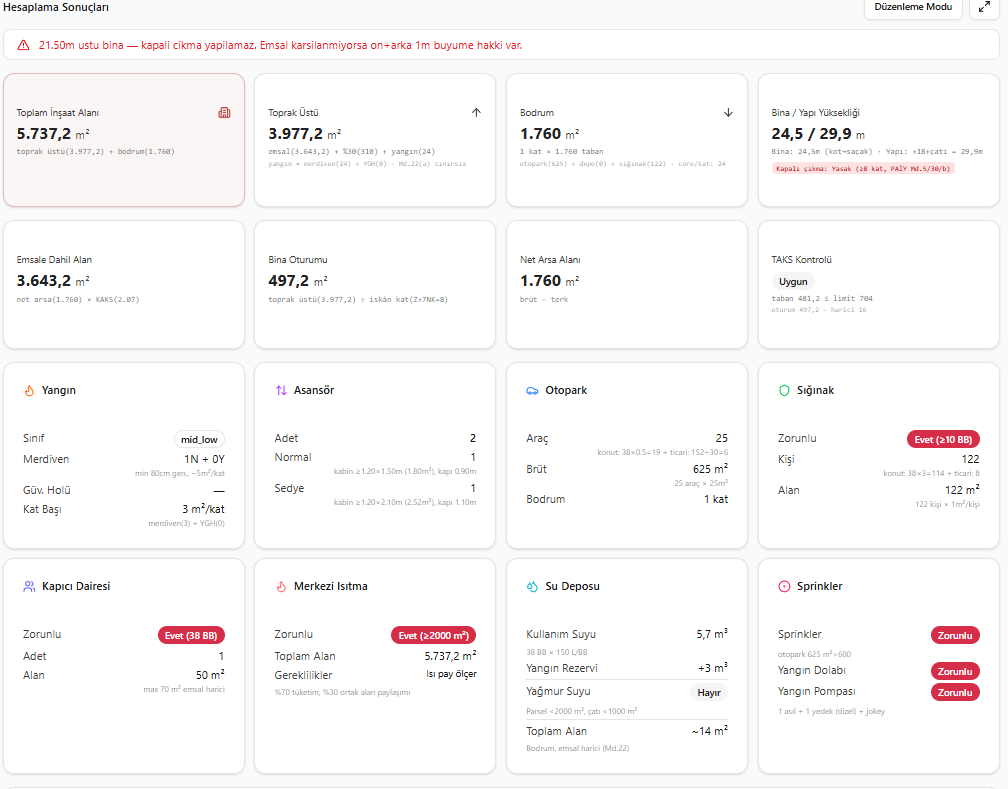Click the red warning triangle icon
The height and width of the screenshot is (789, 1008).
23,45
